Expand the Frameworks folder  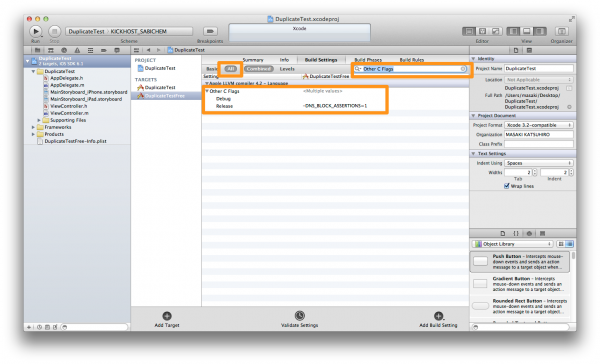33,127
